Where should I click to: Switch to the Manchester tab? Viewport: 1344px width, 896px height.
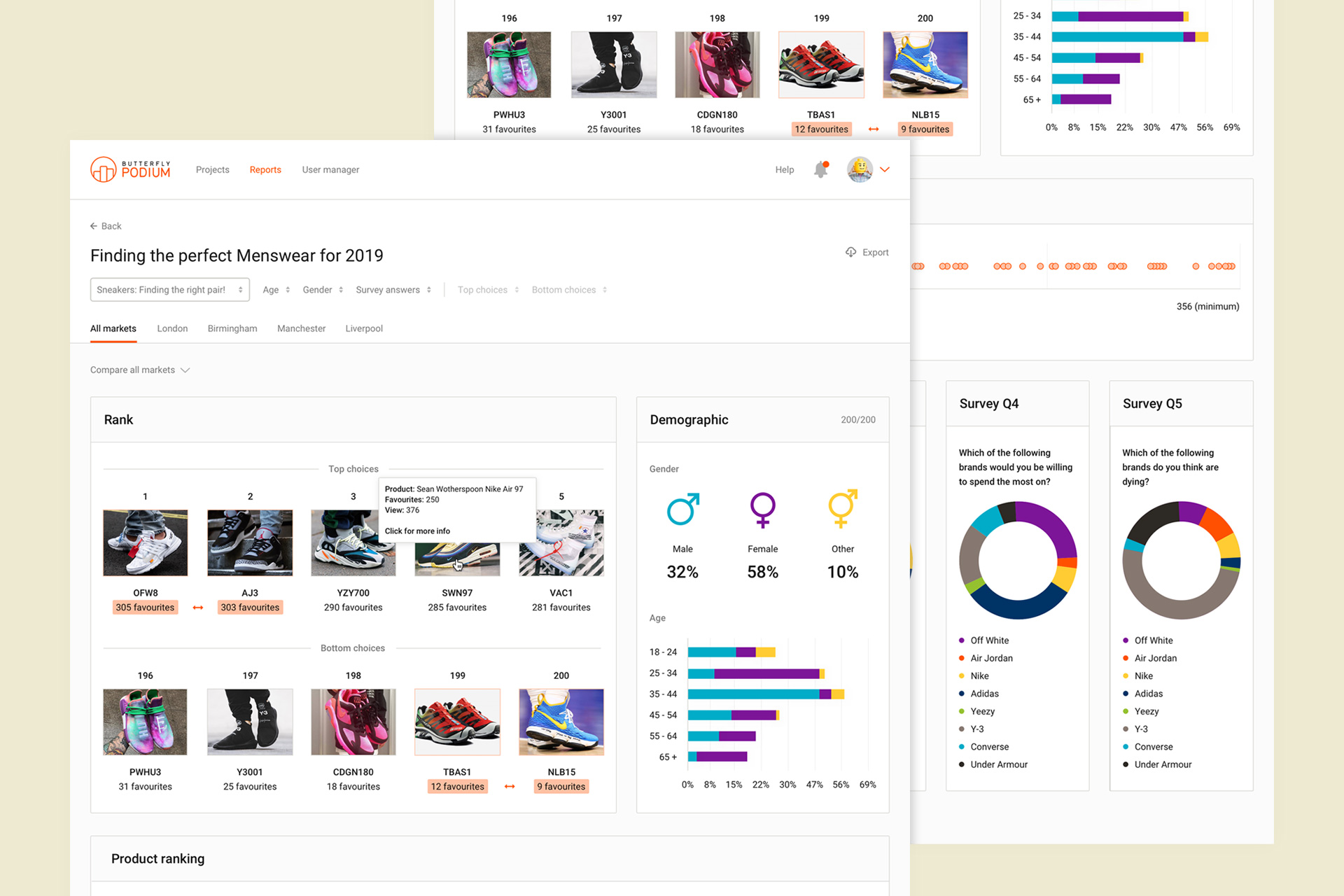coord(302,328)
